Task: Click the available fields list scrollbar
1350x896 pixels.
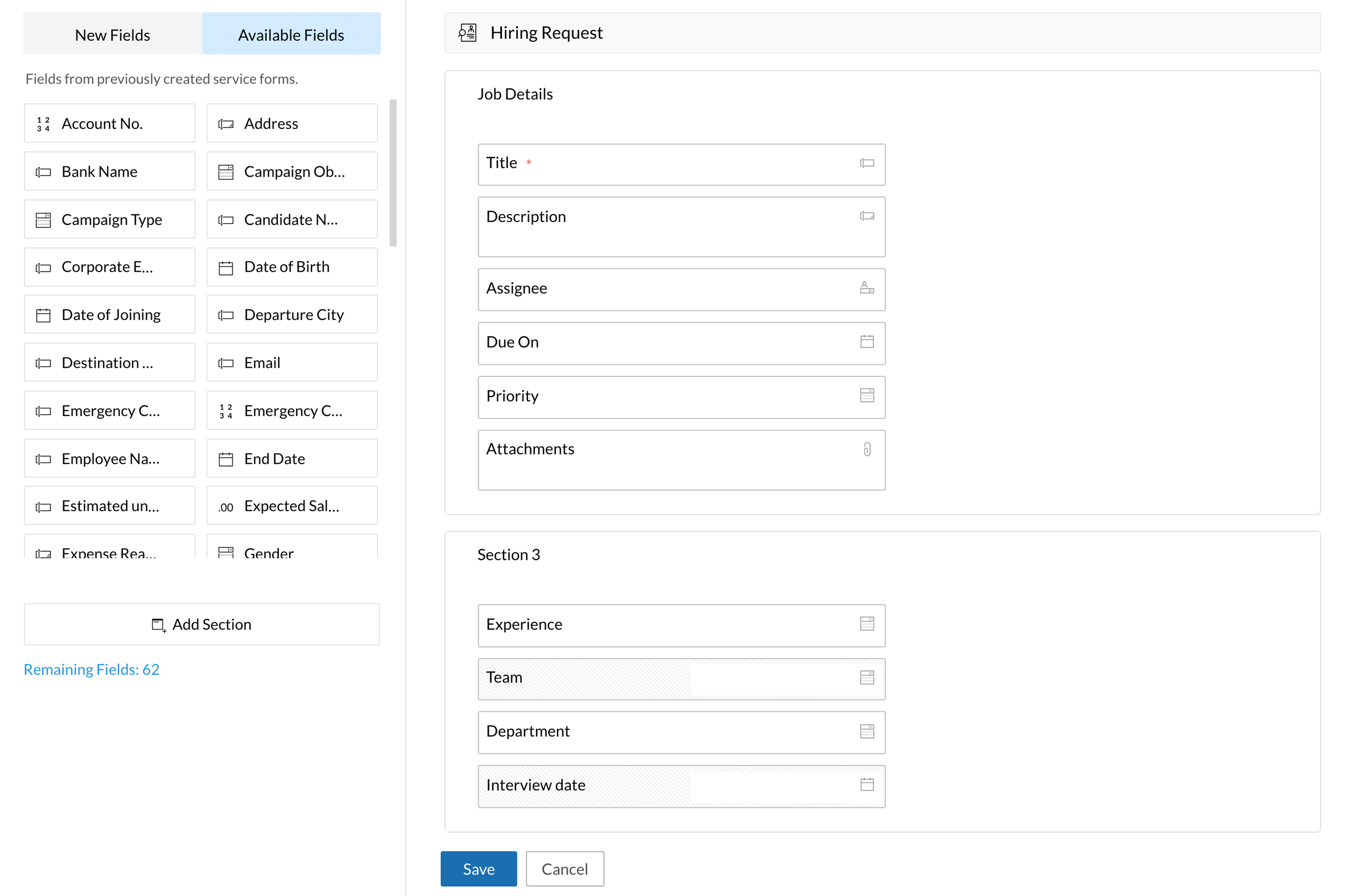Action: pyautogui.click(x=393, y=172)
